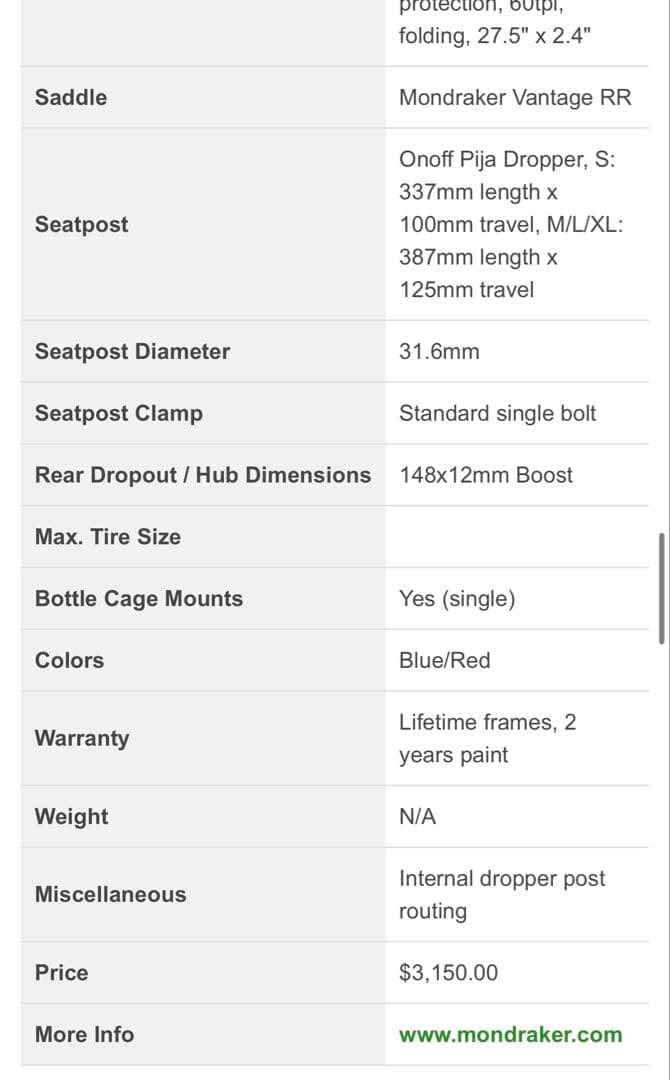Click the Miscellaneous row label
Image resolution: width=670 pixels, height=1080 pixels.
click(110, 894)
